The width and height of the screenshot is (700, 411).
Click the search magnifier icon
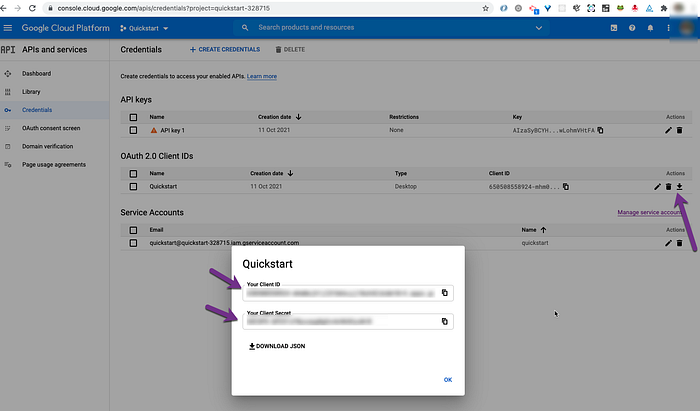point(245,28)
